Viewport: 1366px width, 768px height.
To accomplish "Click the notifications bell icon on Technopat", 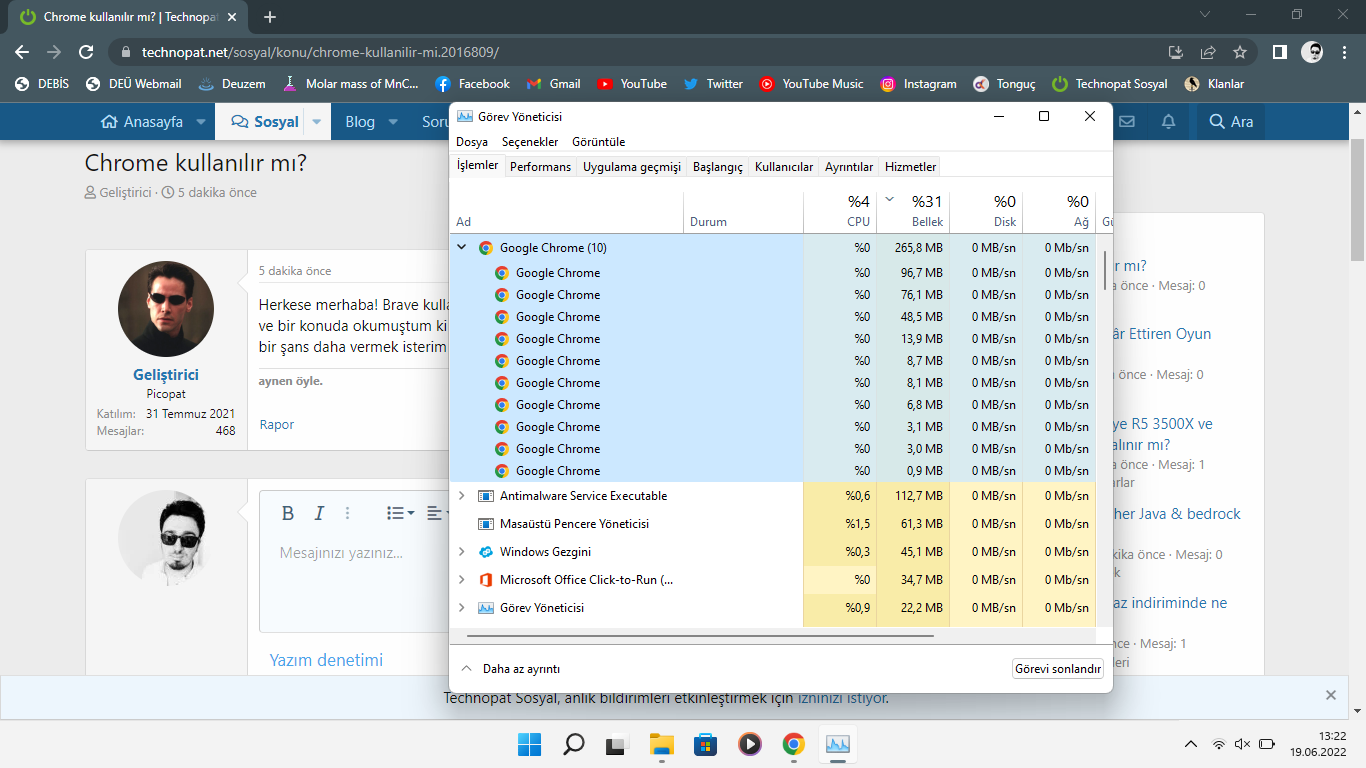I will [x=1168, y=121].
